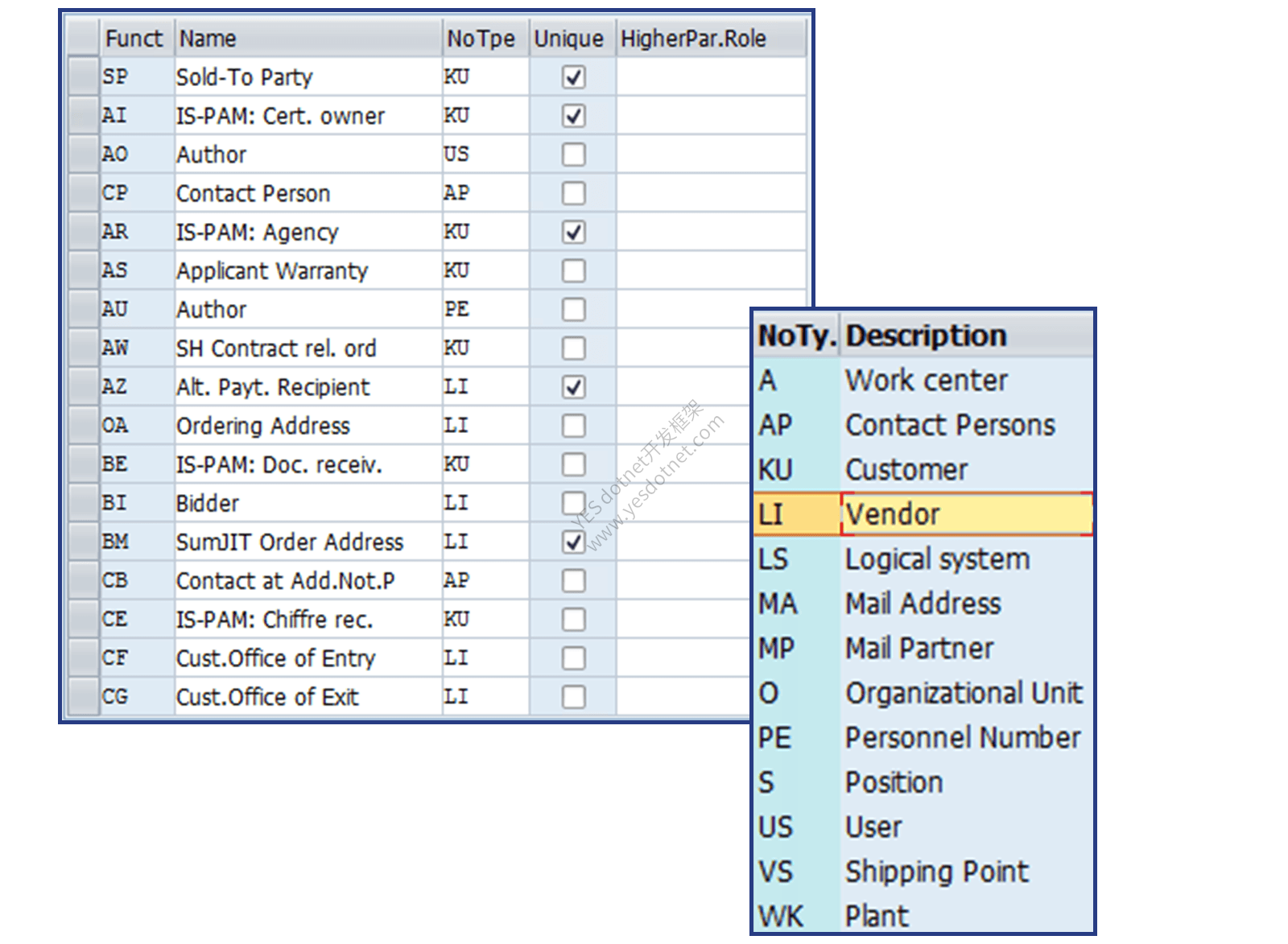Check Unique for Cust.Office of Exit
The image size is (1288, 944).
(573, 697)
